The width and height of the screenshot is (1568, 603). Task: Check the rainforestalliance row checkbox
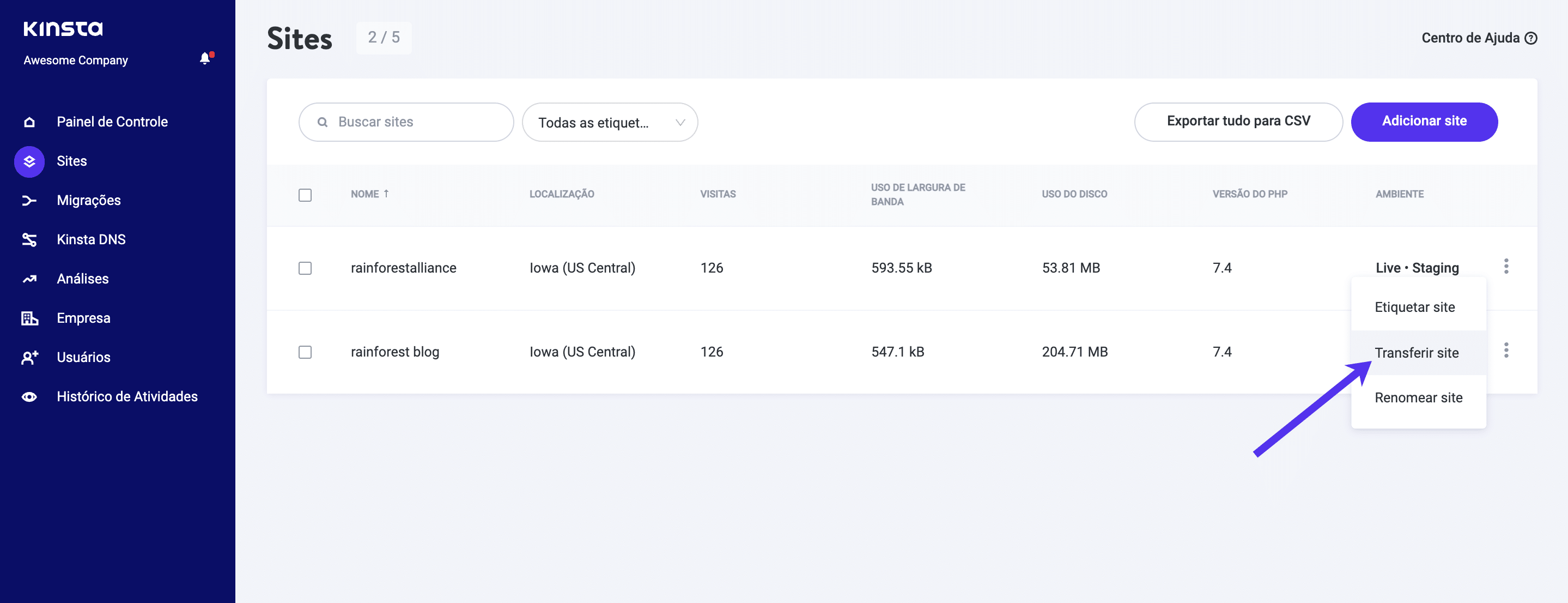pyautogui.click(x=305, y=268)
